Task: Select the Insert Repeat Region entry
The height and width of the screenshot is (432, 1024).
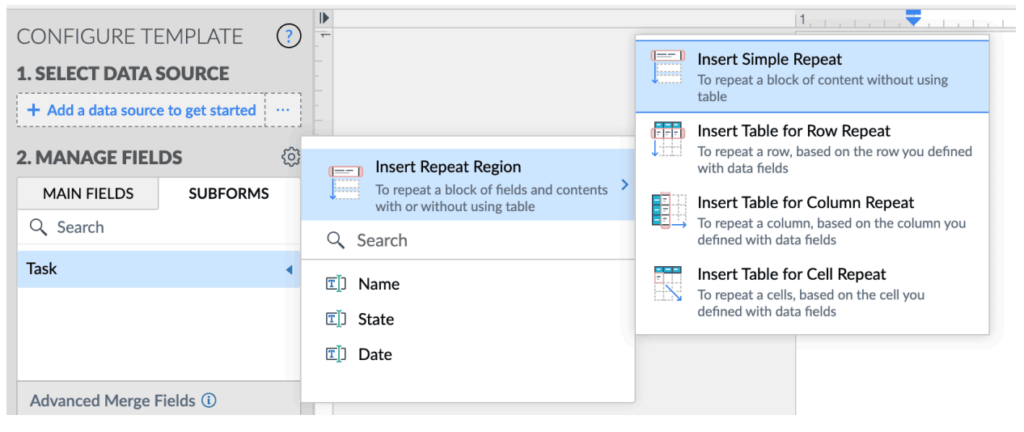Action: 468,185
